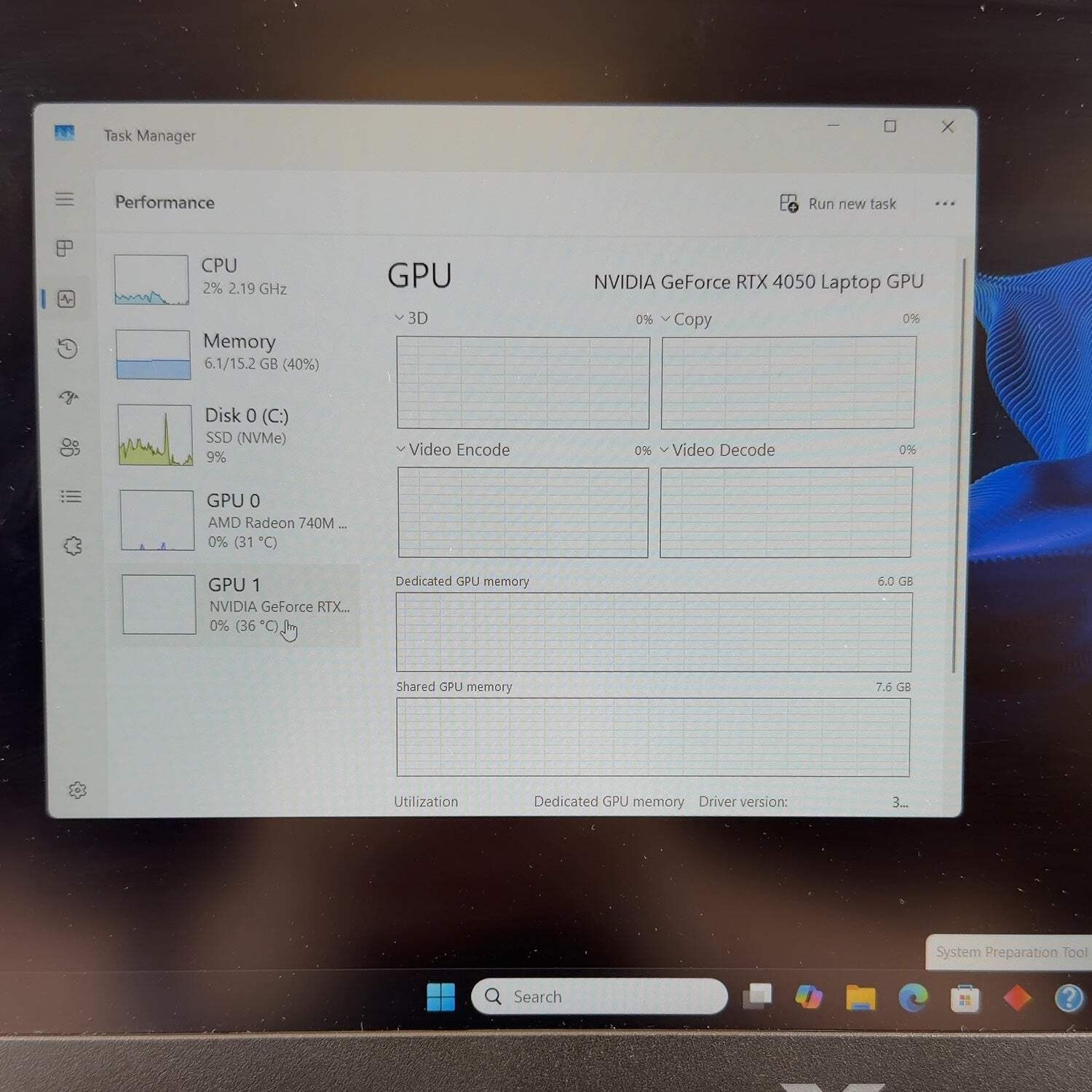Click the Utilization label at bottom
Viewport: 1092px width, 1092px height.
pyautogui.click(x=426, y=802)
